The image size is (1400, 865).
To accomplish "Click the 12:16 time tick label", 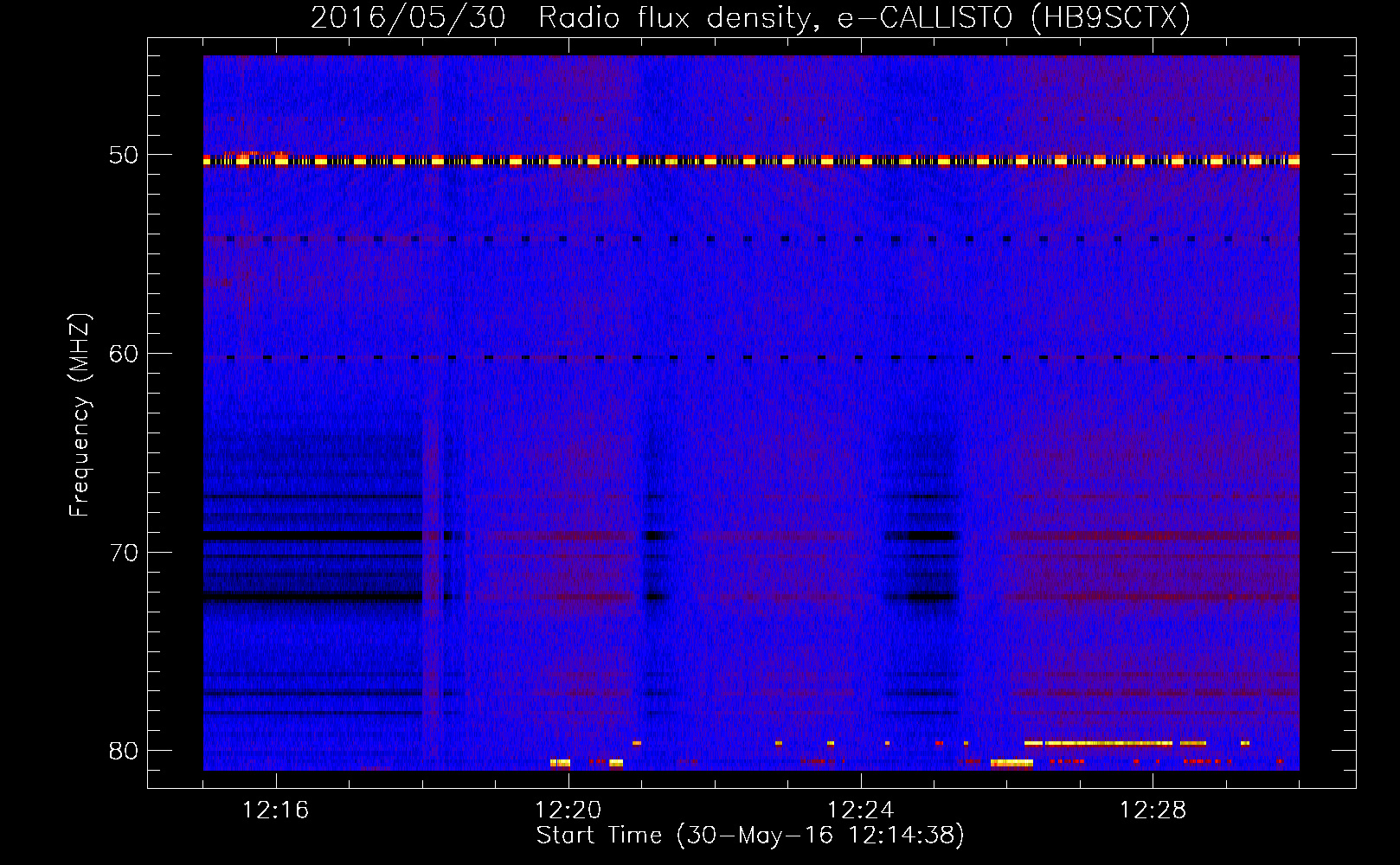I will point(276,811).
